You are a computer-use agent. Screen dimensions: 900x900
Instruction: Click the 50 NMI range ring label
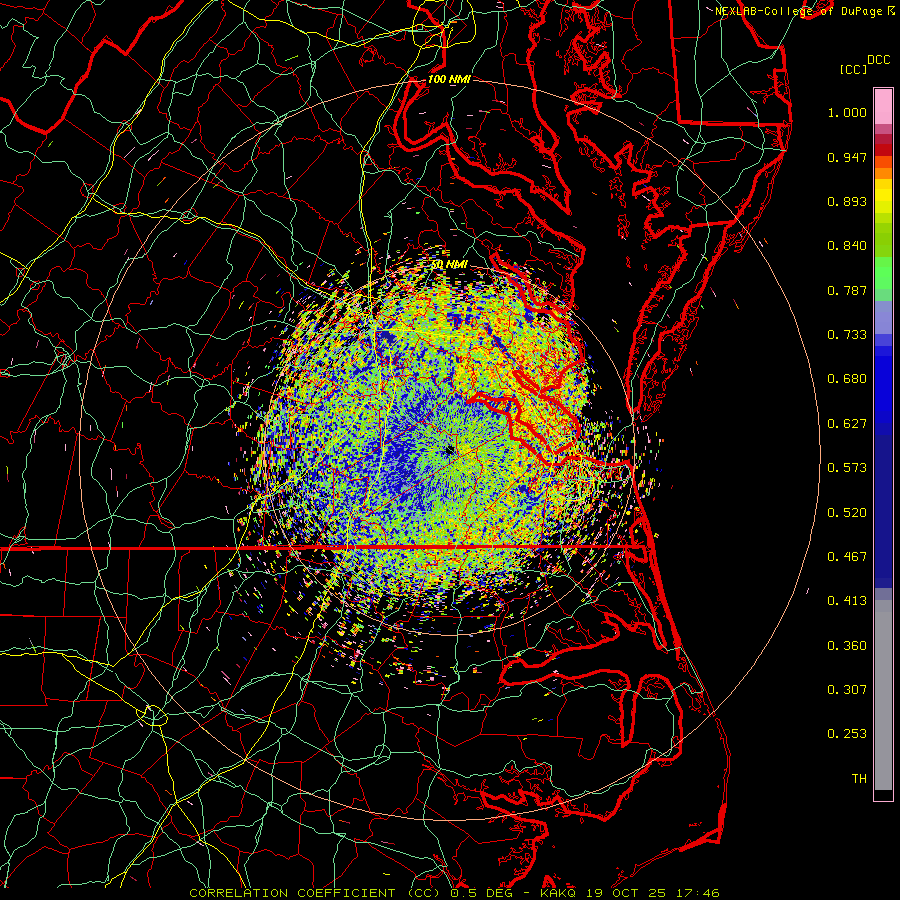[x=450, y=265]
